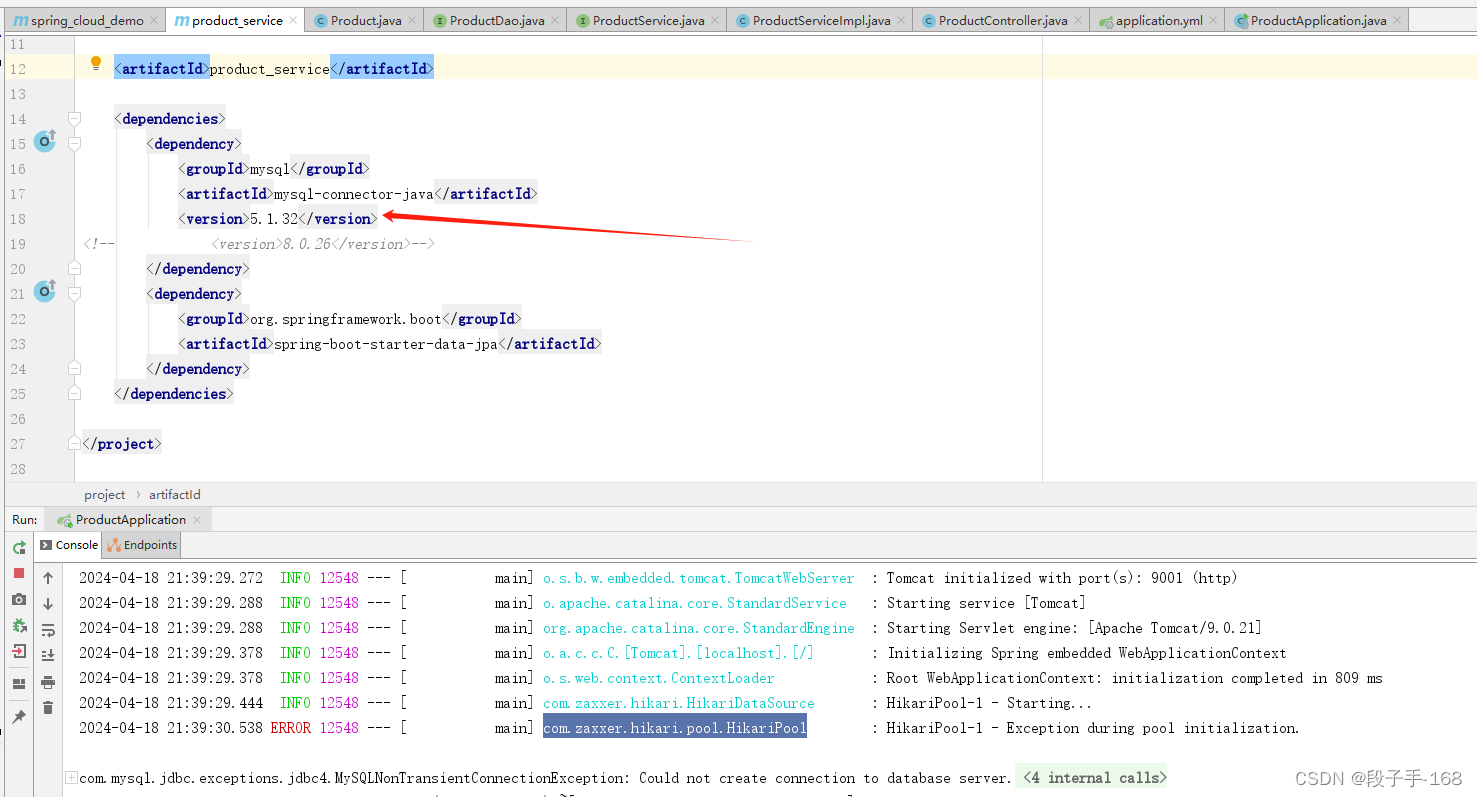Click the com.zaxxer.hikari.HikariDataSource logger link

tap(678, 703)
